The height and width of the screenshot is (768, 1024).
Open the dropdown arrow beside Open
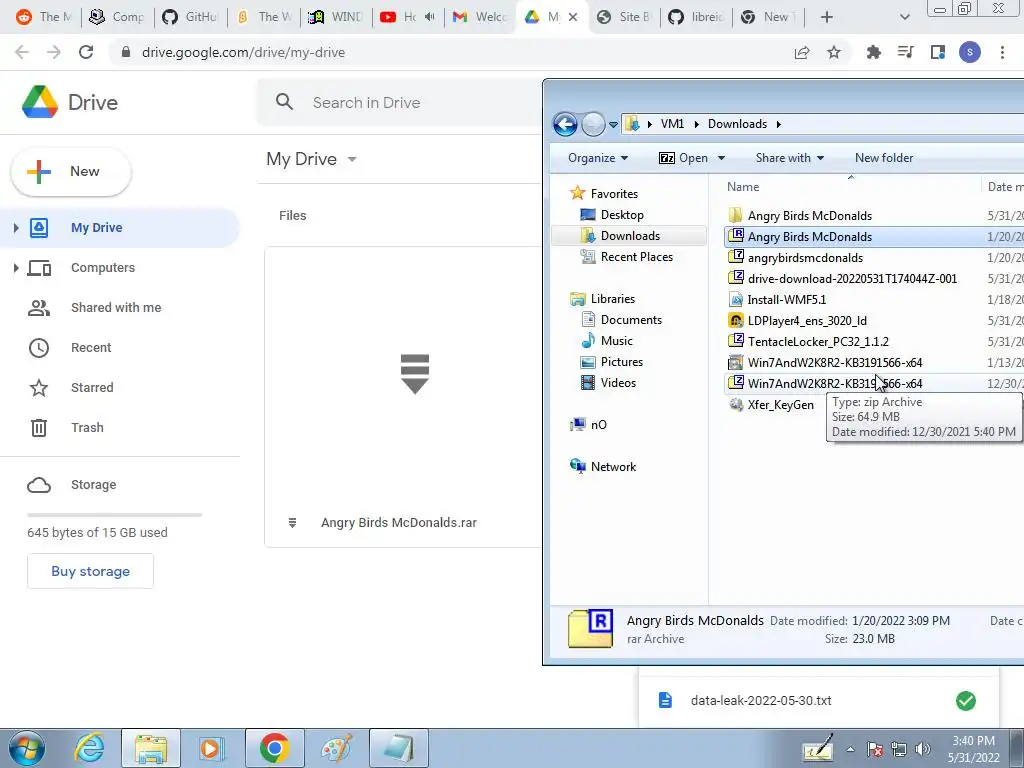[722, 158]
